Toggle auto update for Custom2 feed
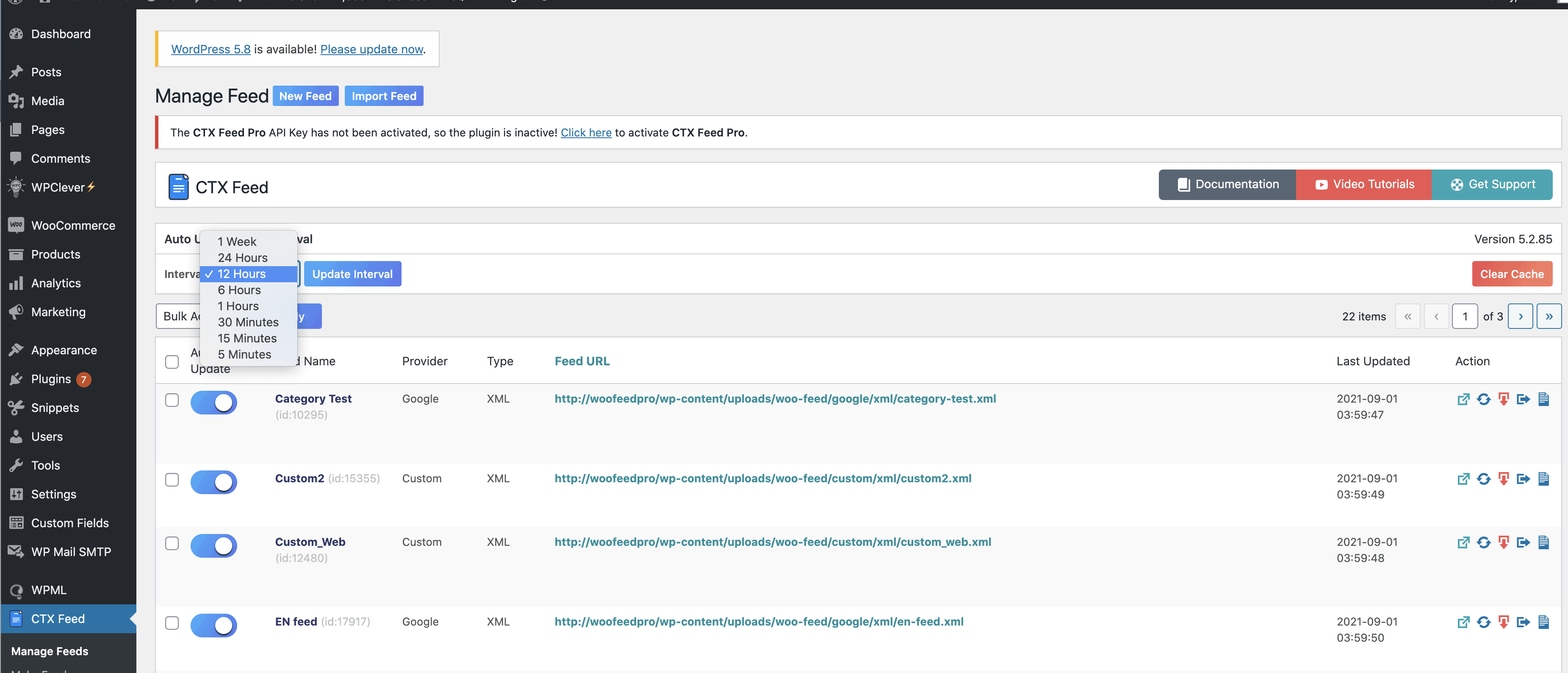Screen dimensions: 1568x673 point(213,482)
